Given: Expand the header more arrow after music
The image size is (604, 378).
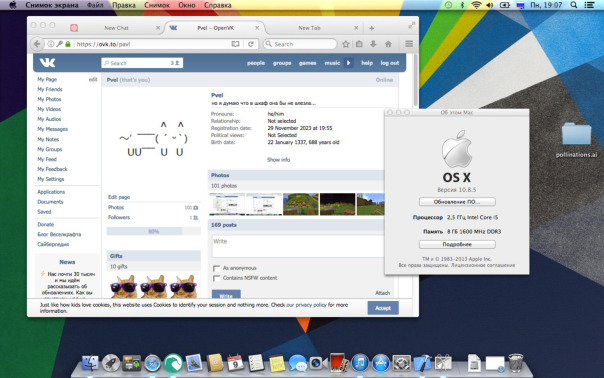Looking at the screenshot, I should (x=349, y=63).
